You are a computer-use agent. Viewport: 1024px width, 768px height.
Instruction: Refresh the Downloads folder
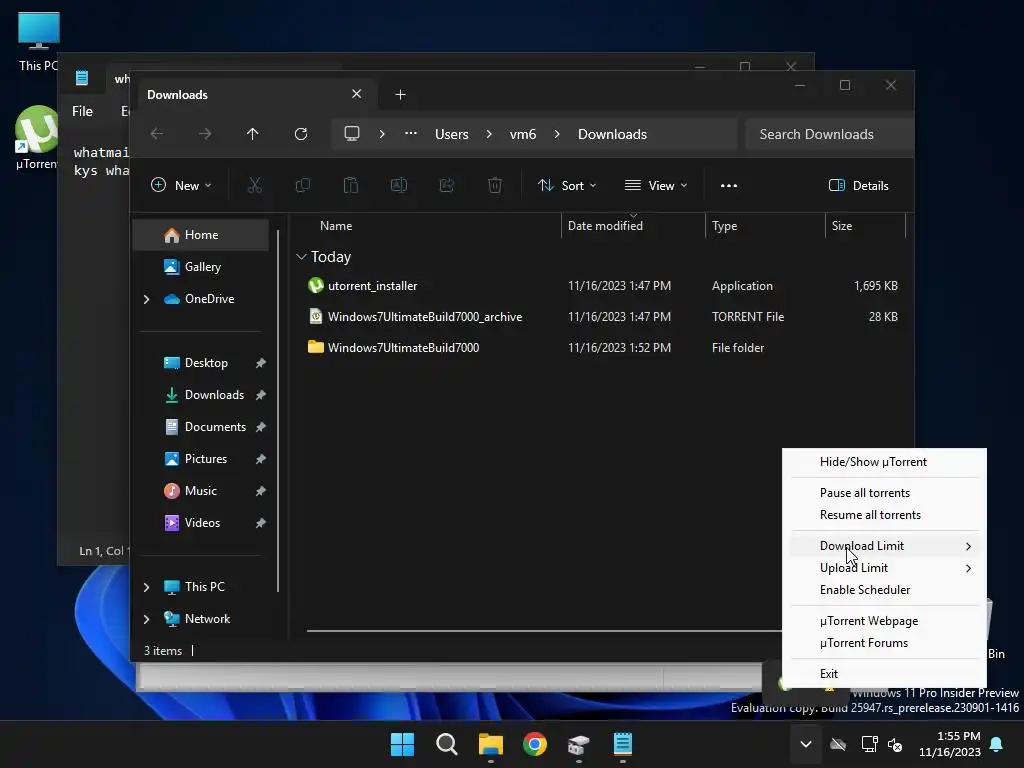click(x=301, y=134)
